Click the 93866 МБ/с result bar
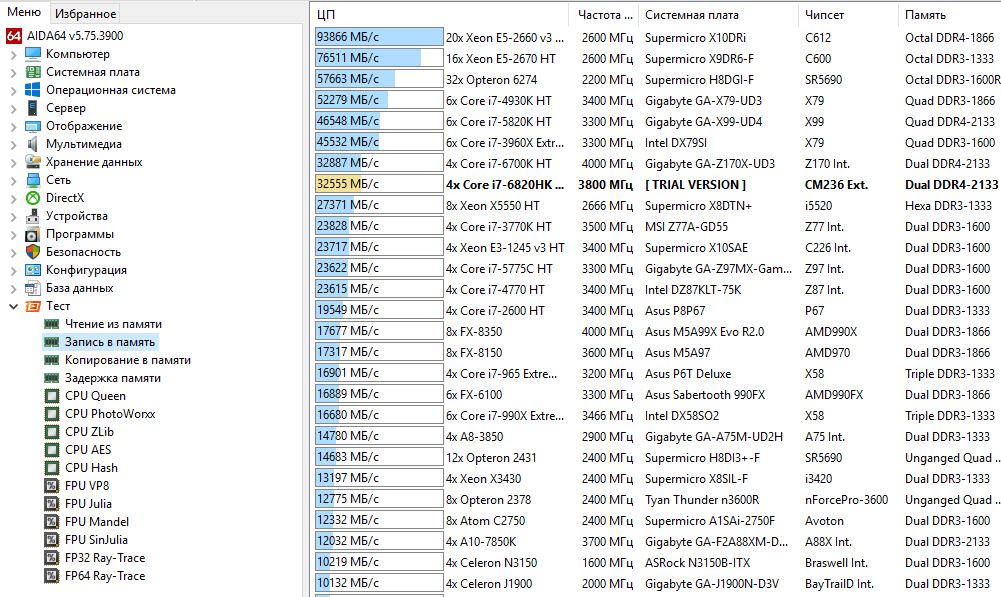The width and height of the screenshot is (1001, 597). coord(379,37)
